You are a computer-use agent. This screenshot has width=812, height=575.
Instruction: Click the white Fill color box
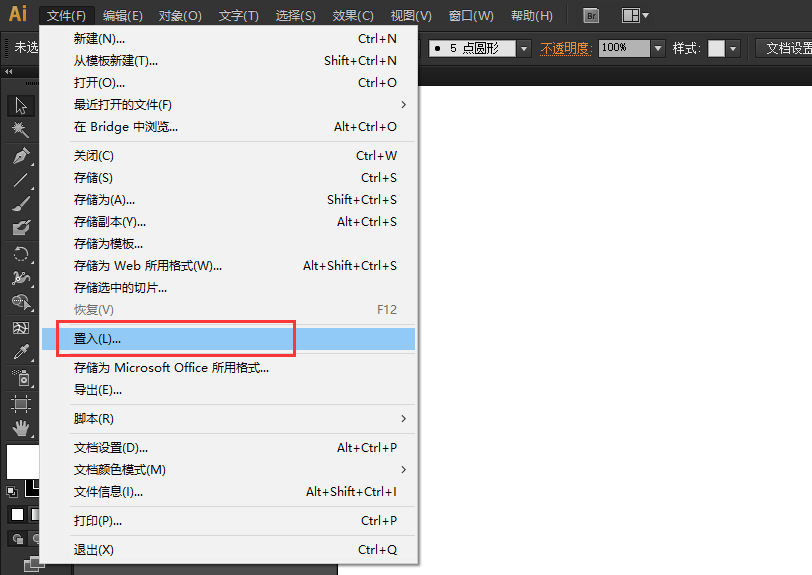22,461
